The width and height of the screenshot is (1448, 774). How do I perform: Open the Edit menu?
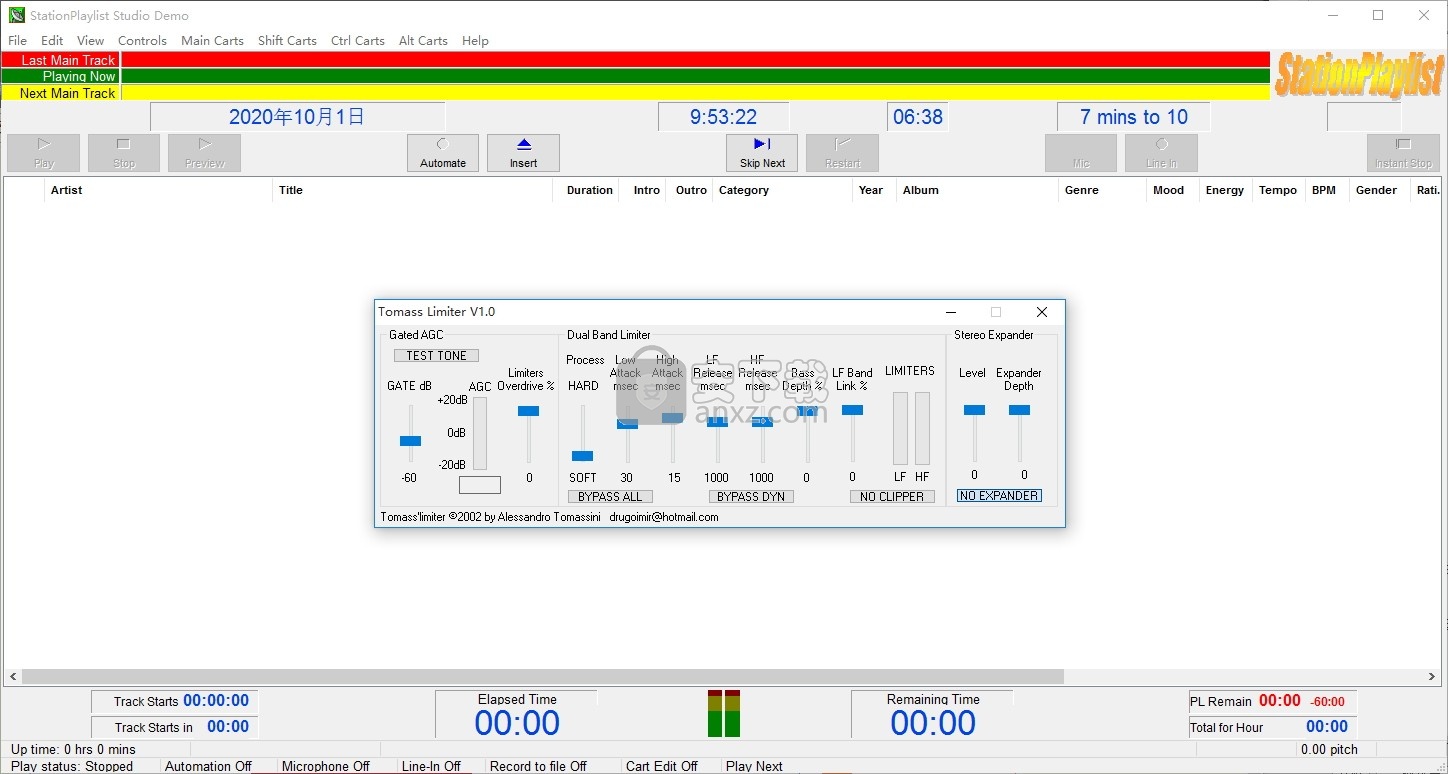point(52,41)
